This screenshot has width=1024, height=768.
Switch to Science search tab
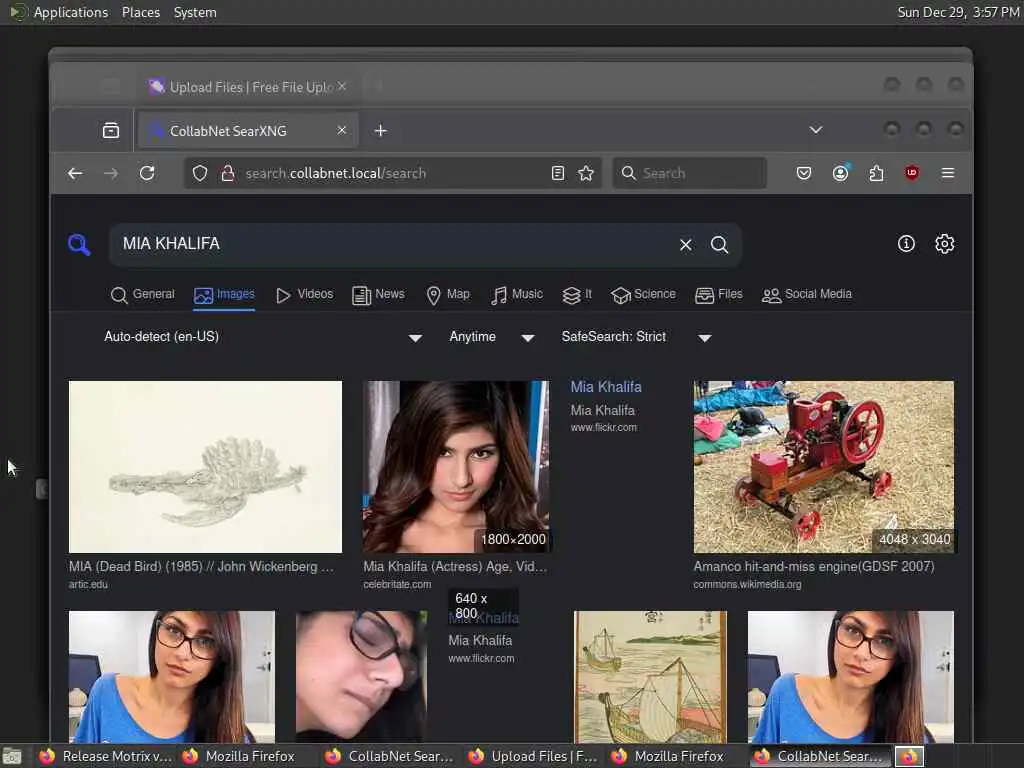tap(643, 295)
